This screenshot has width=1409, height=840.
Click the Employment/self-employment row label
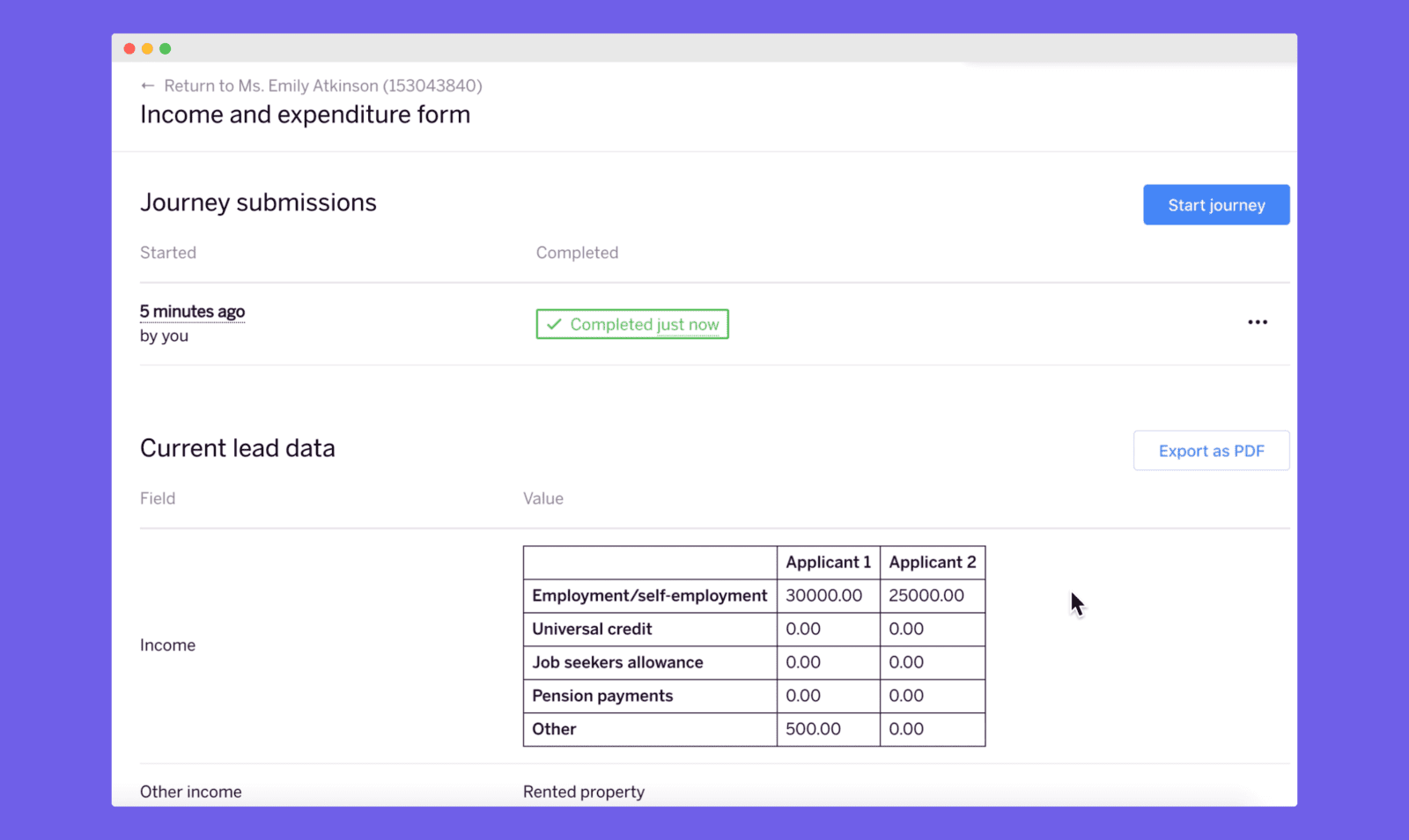pyautogui.click(x=649, y=595)
